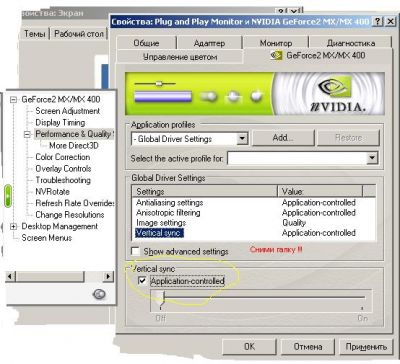Click the green pull-out handle on the side menu
This screenshot has height=364, width=400.
pos(8,196)
